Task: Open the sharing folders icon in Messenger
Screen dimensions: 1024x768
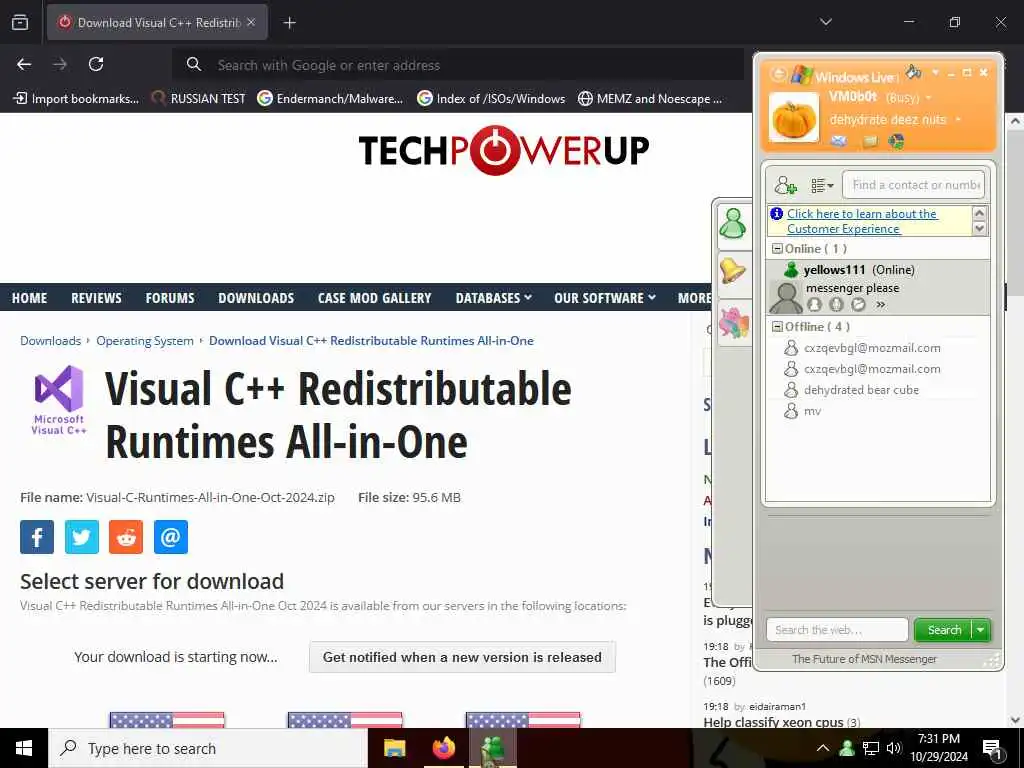Action: click(870, 141)
